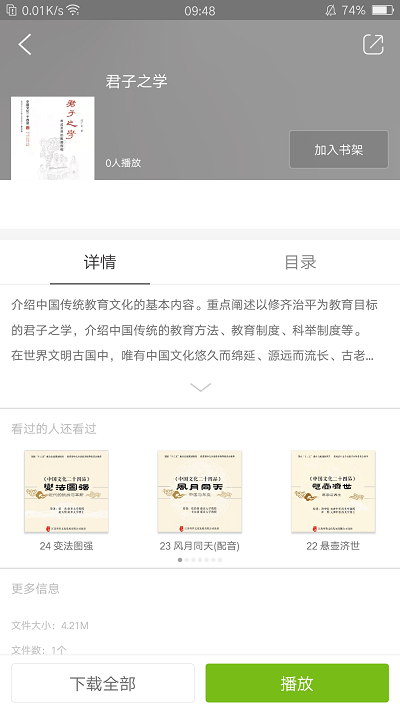Tap the Wi-Fi status icon

coord(73,10)
